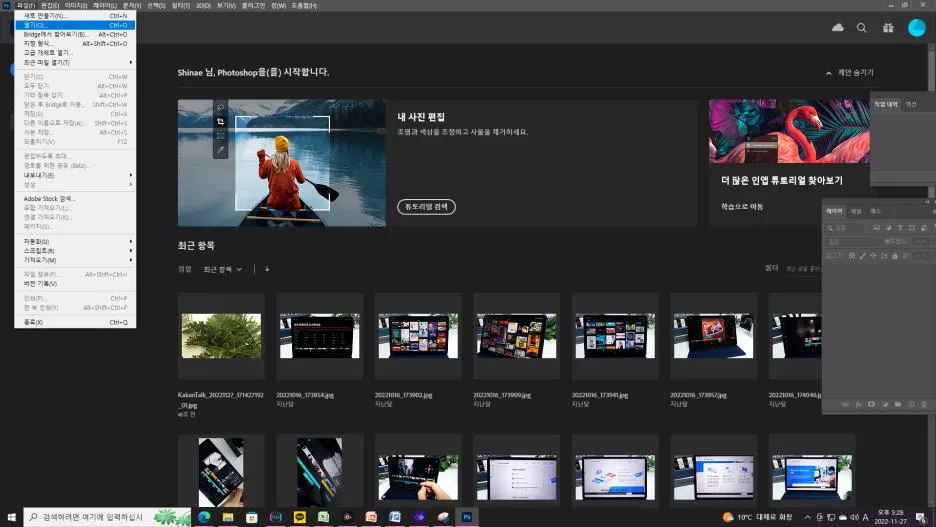The height and width of the screenshot is (527, 936).
Task: Open Microsoft Edge from the taskbar
Action: pos(205,517)
